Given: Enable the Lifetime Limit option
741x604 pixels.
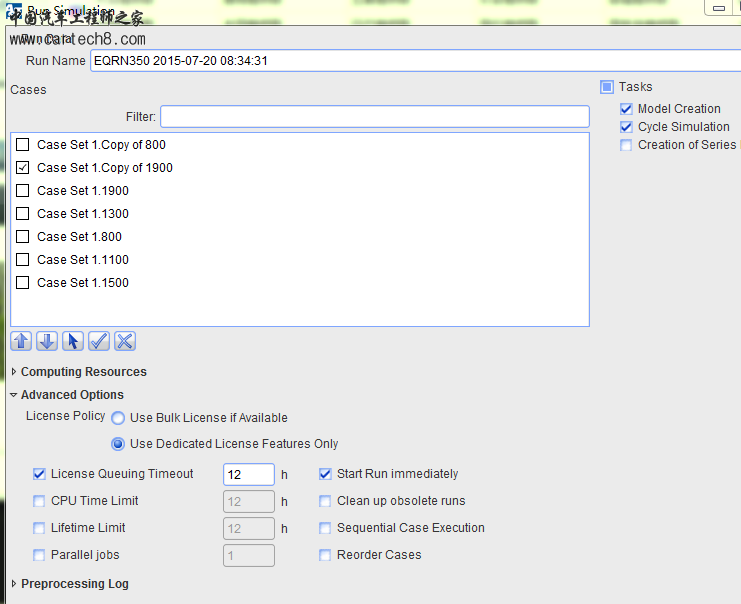Looking at the screenshot, I should point(39,528).
